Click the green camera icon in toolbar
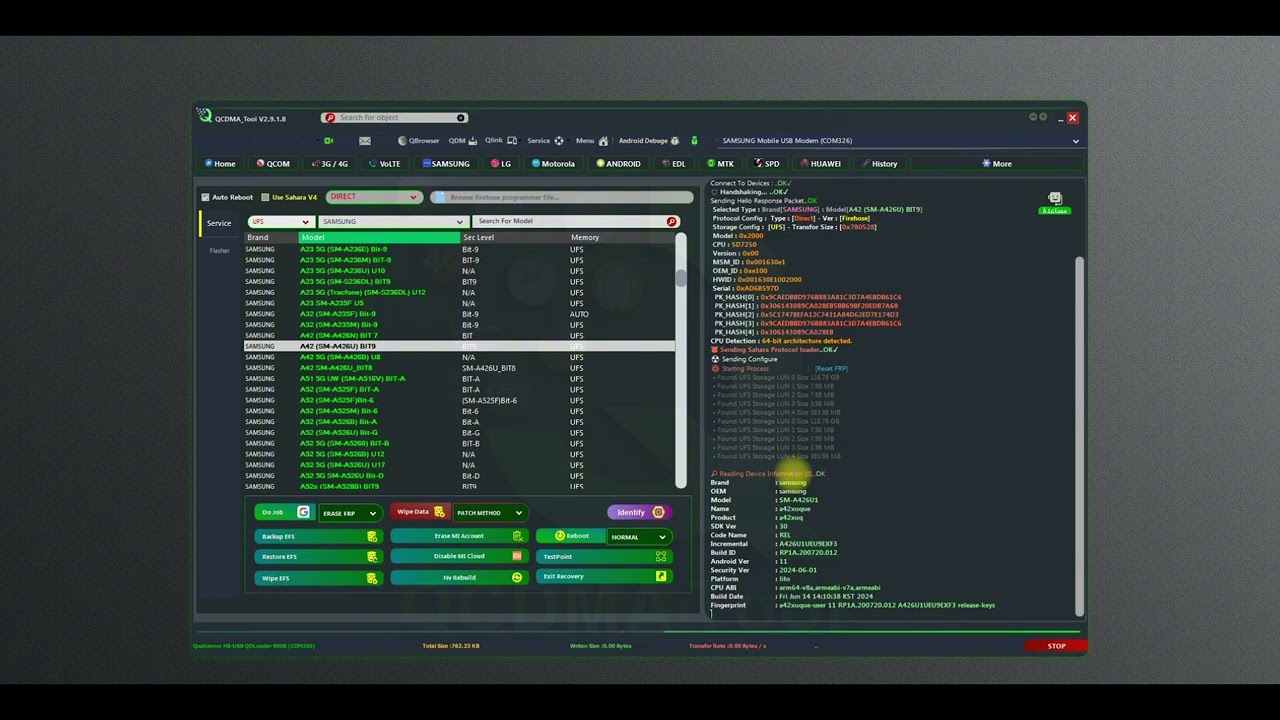 click(x=328, y=141)
